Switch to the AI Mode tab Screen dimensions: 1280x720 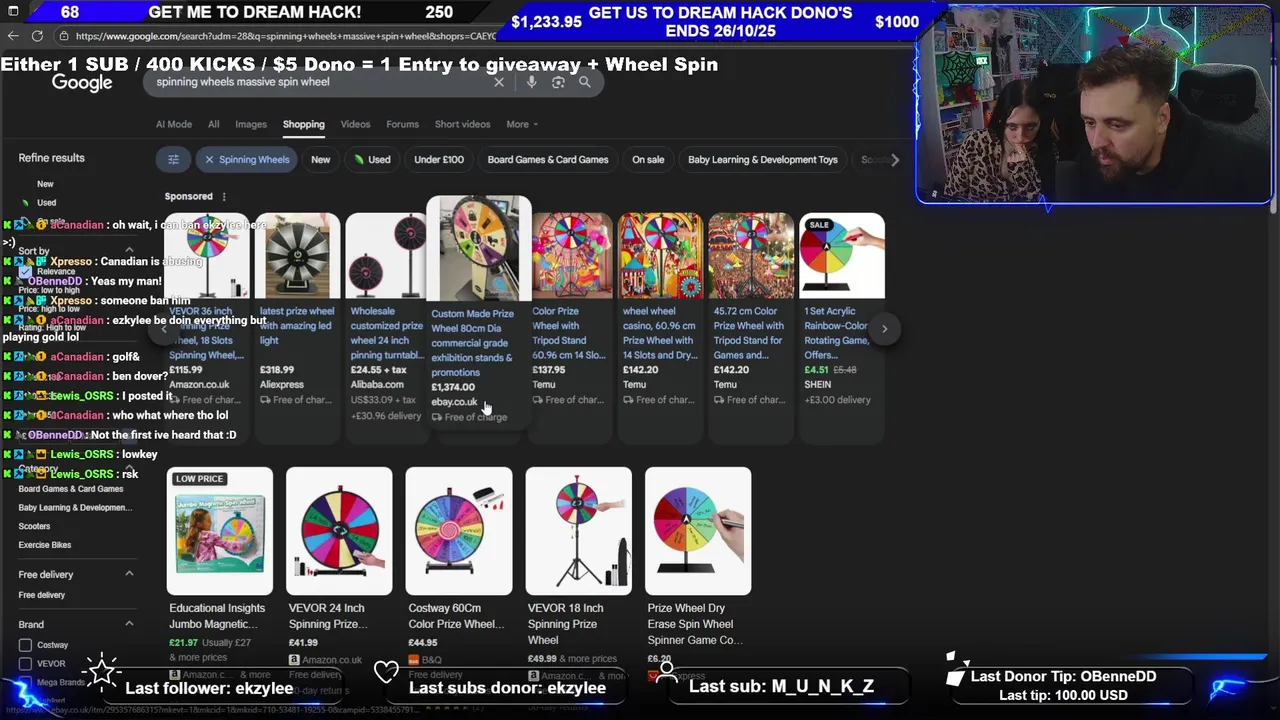coord(174,124)
